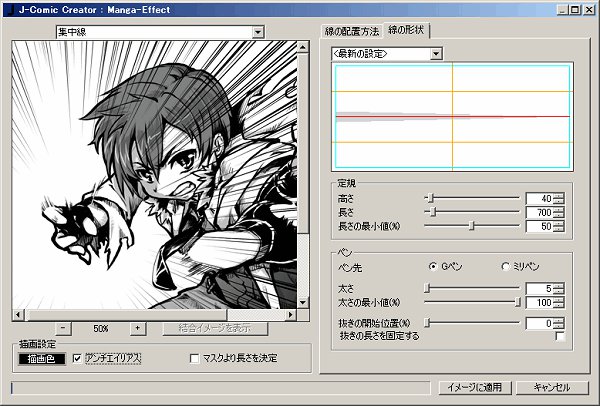The width and height of the screenshot is (600, 406).
Task: Click the preview horizontal scrollbar right arrow
Action: pos(291,315)
